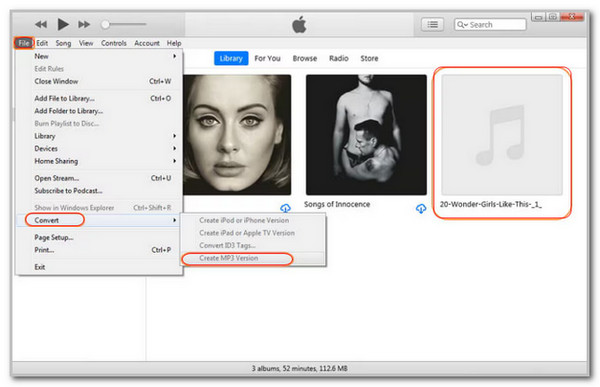Image resolution: width=600 pixels, height=387 pixels.
Task: Choose Close Window from File menu
Action: tap(99, 81)
